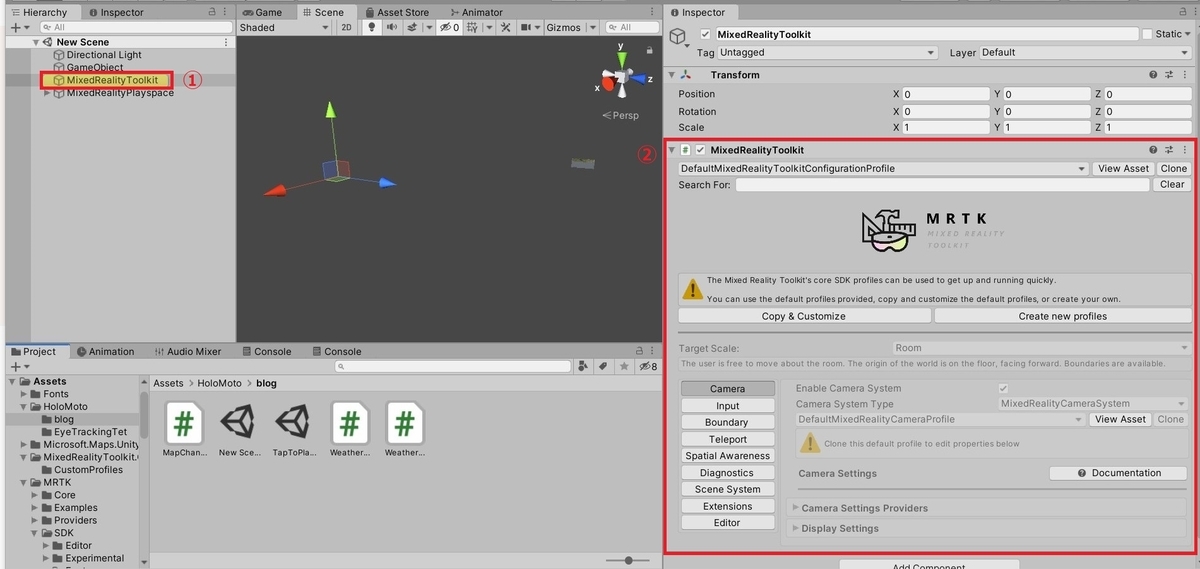The height and width of the screenshot is (569, 1200).
Task: Expand Fonts folder in Project tree
Action: [23, 394]
